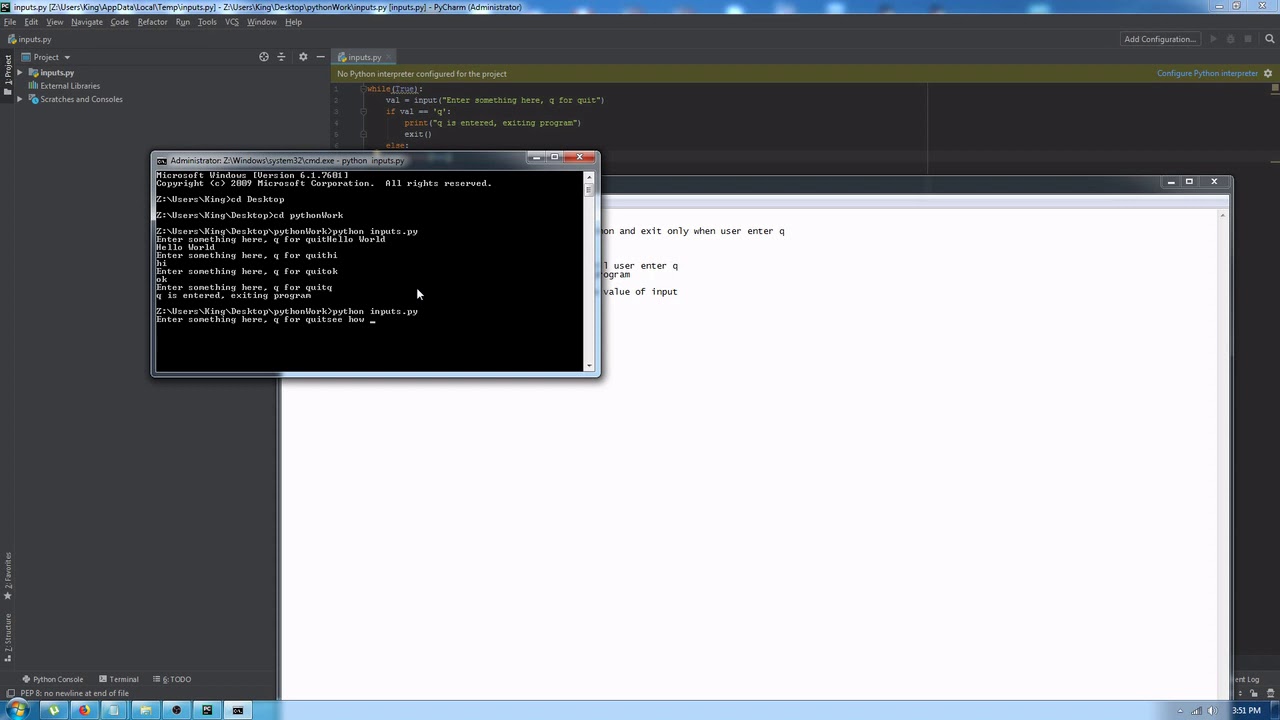Screen dimensions: 1280x720
Task: Hide the Project panel with the minus icon
Action: click(x=320, y=57)
